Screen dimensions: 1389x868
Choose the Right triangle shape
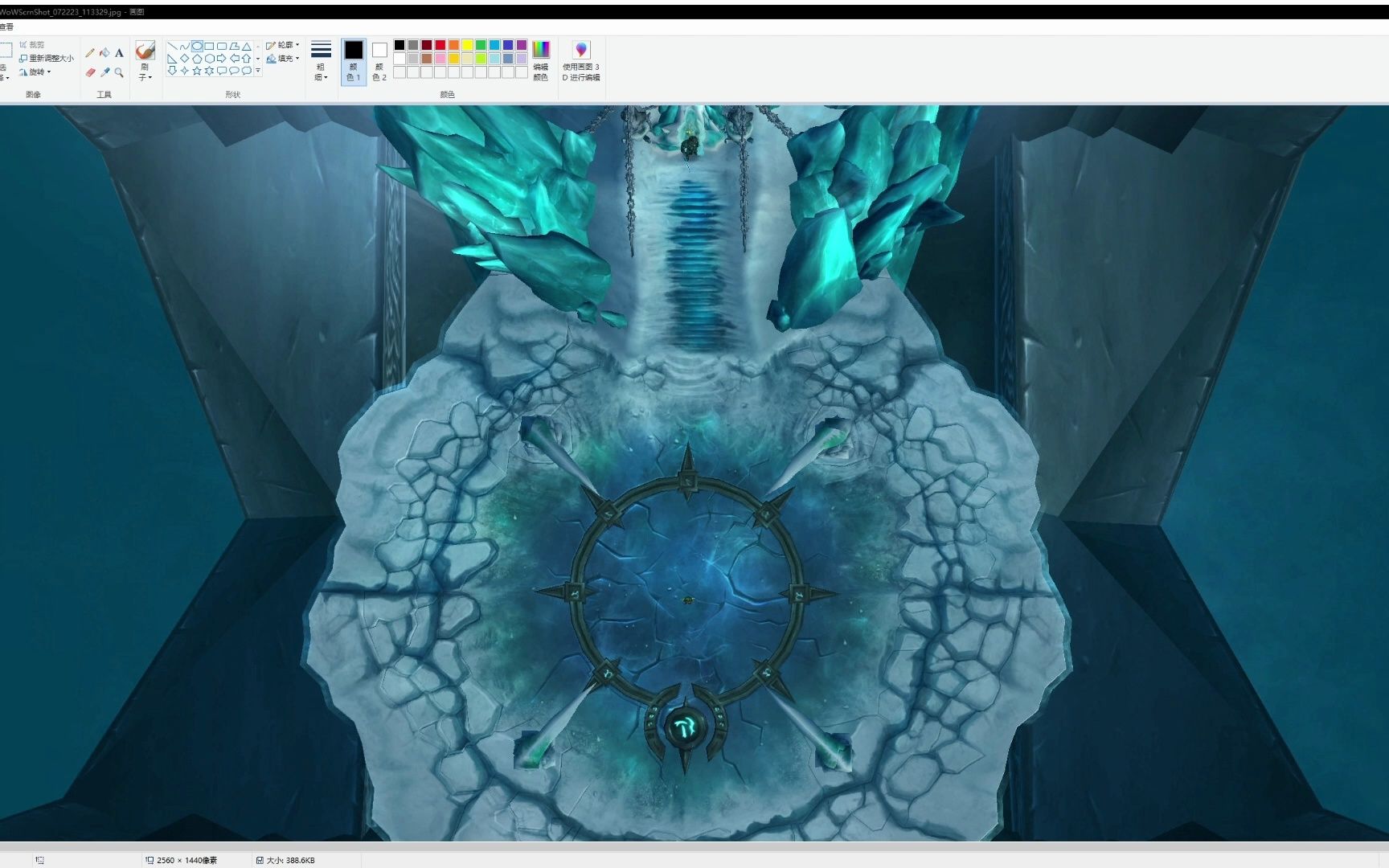pos(172,59)
